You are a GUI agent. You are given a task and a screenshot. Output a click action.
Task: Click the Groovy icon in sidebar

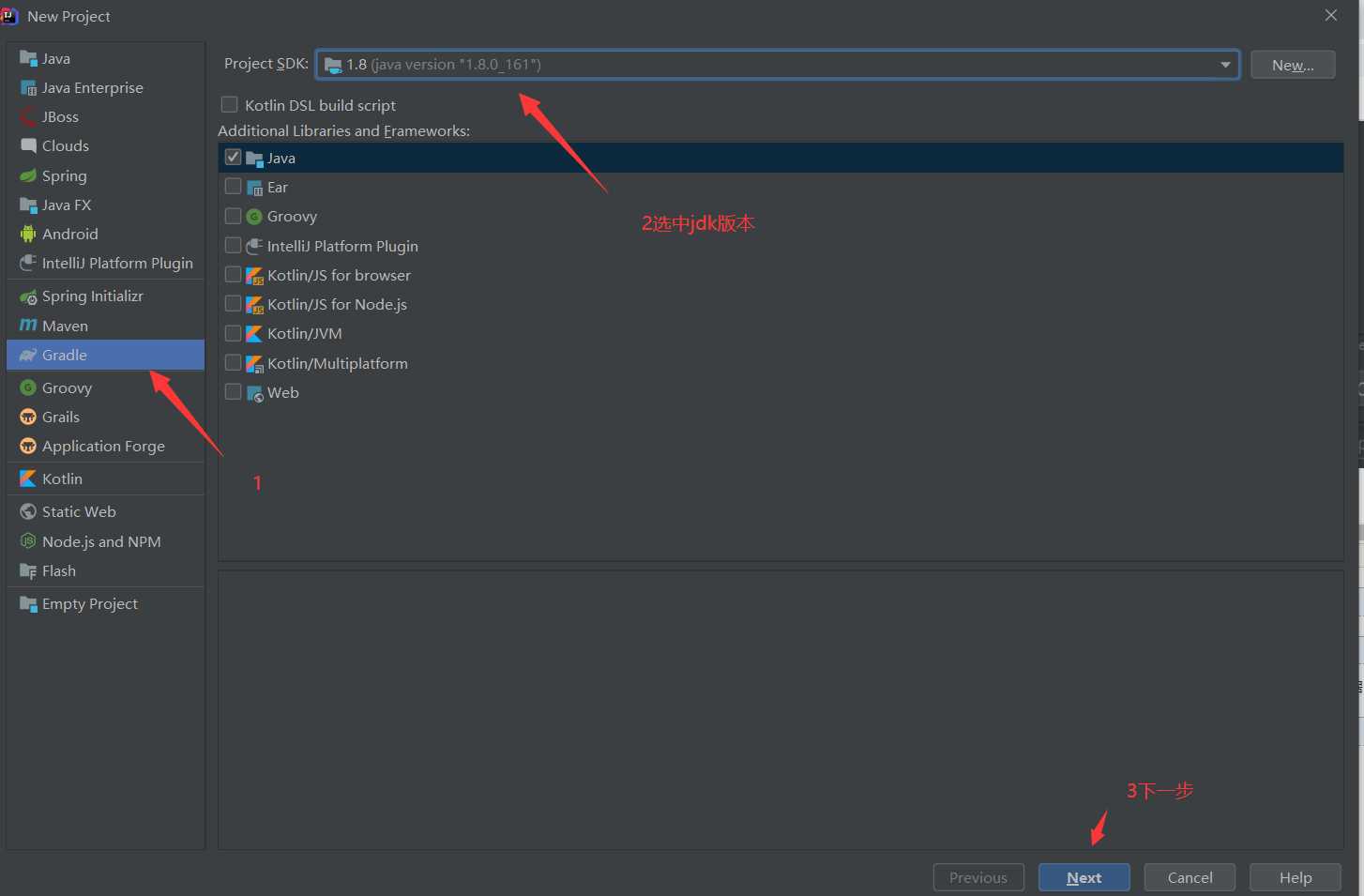point(28,387)
